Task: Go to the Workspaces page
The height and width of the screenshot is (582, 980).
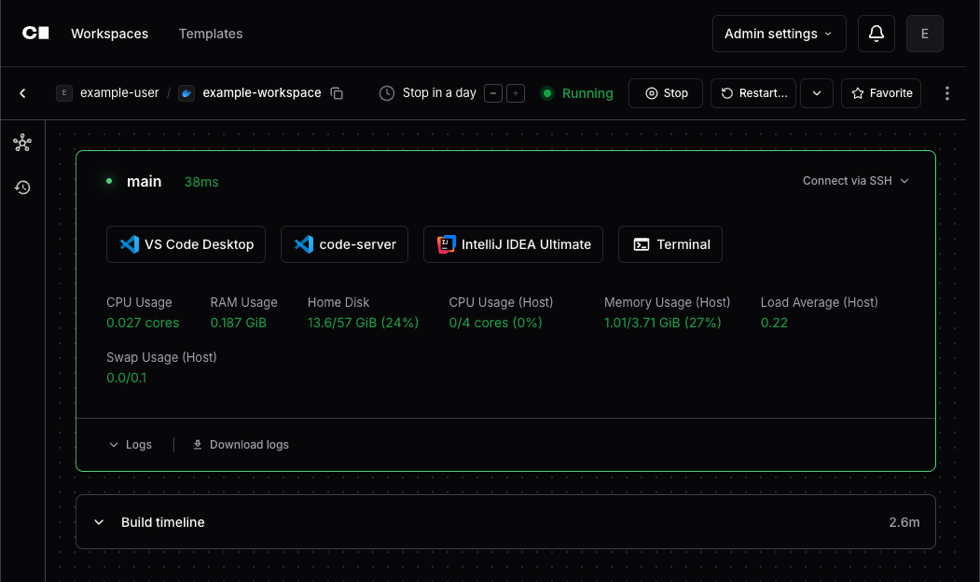Action: tap(109, 33)
